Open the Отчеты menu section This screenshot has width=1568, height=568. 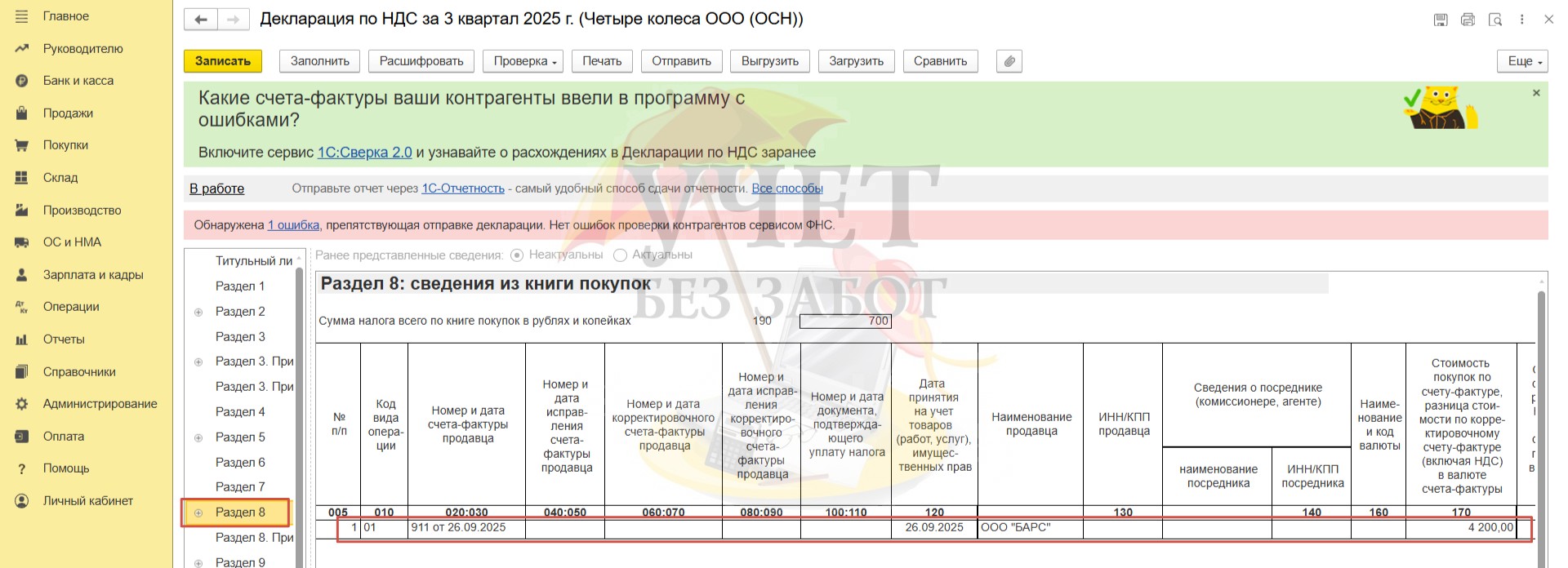coord(63,339)
